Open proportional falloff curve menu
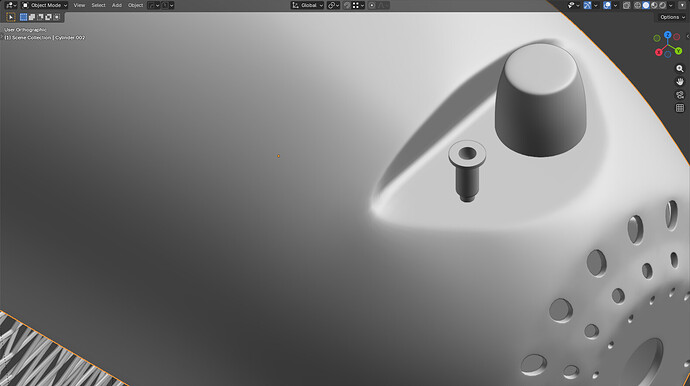690x386 pixels. click(x=383, y=5)
